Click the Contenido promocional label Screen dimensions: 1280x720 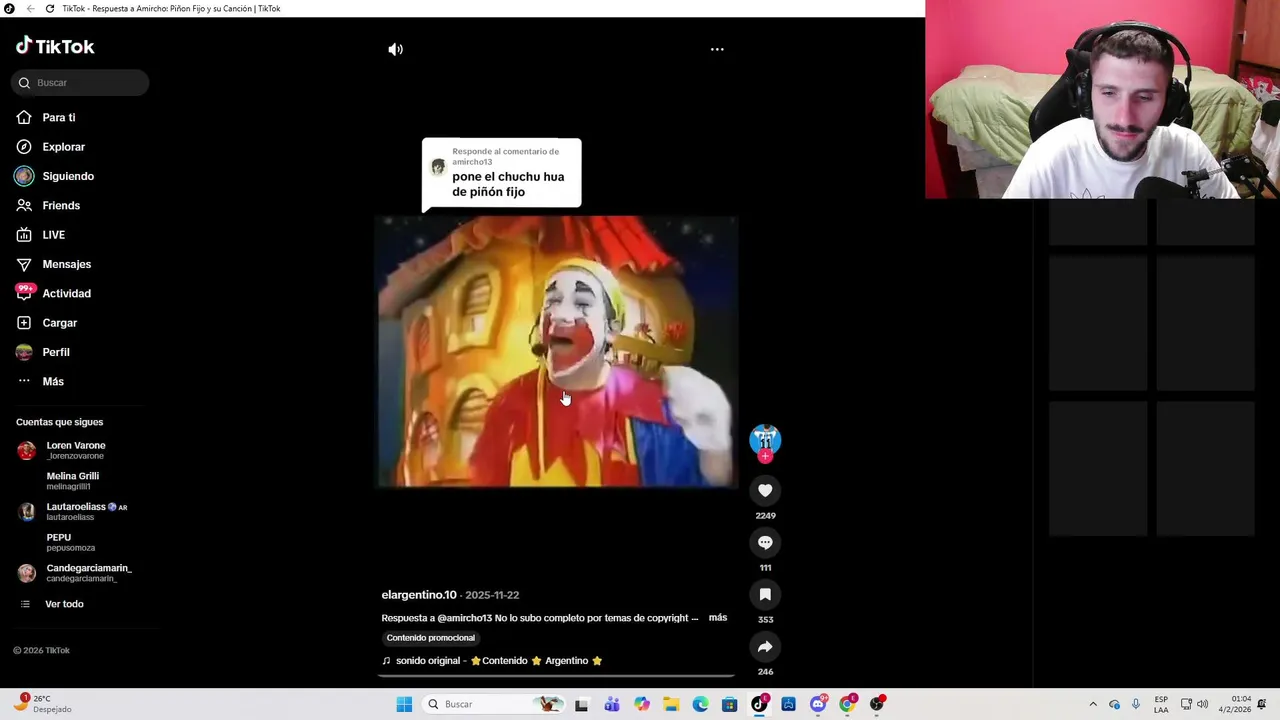point(431,638)
